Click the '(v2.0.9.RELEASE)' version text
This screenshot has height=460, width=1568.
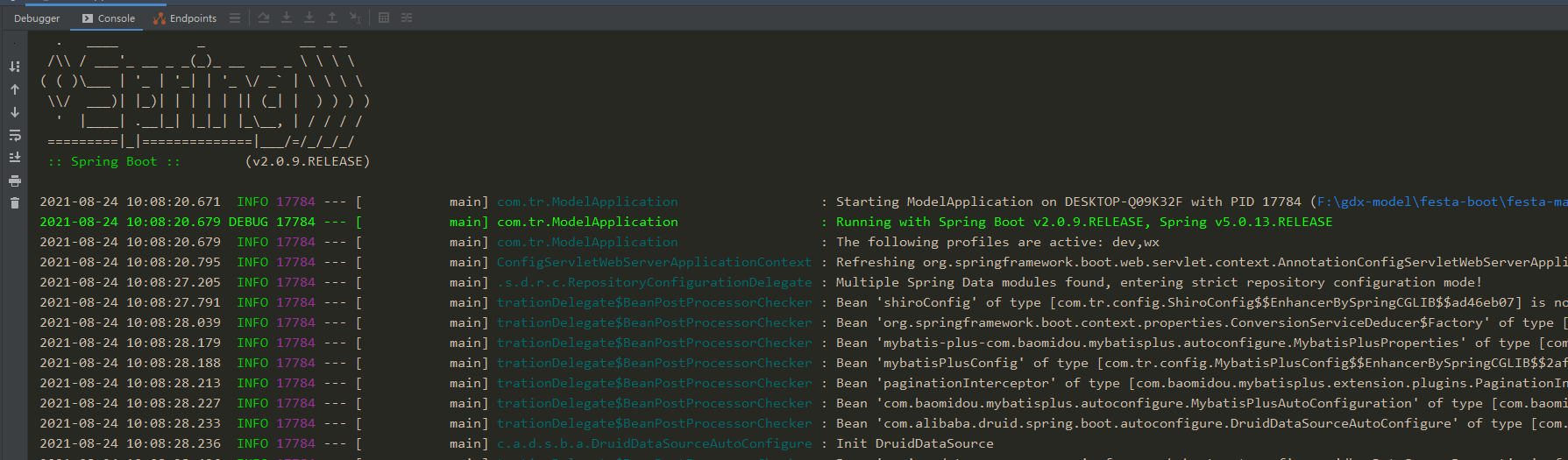[308, 161]
